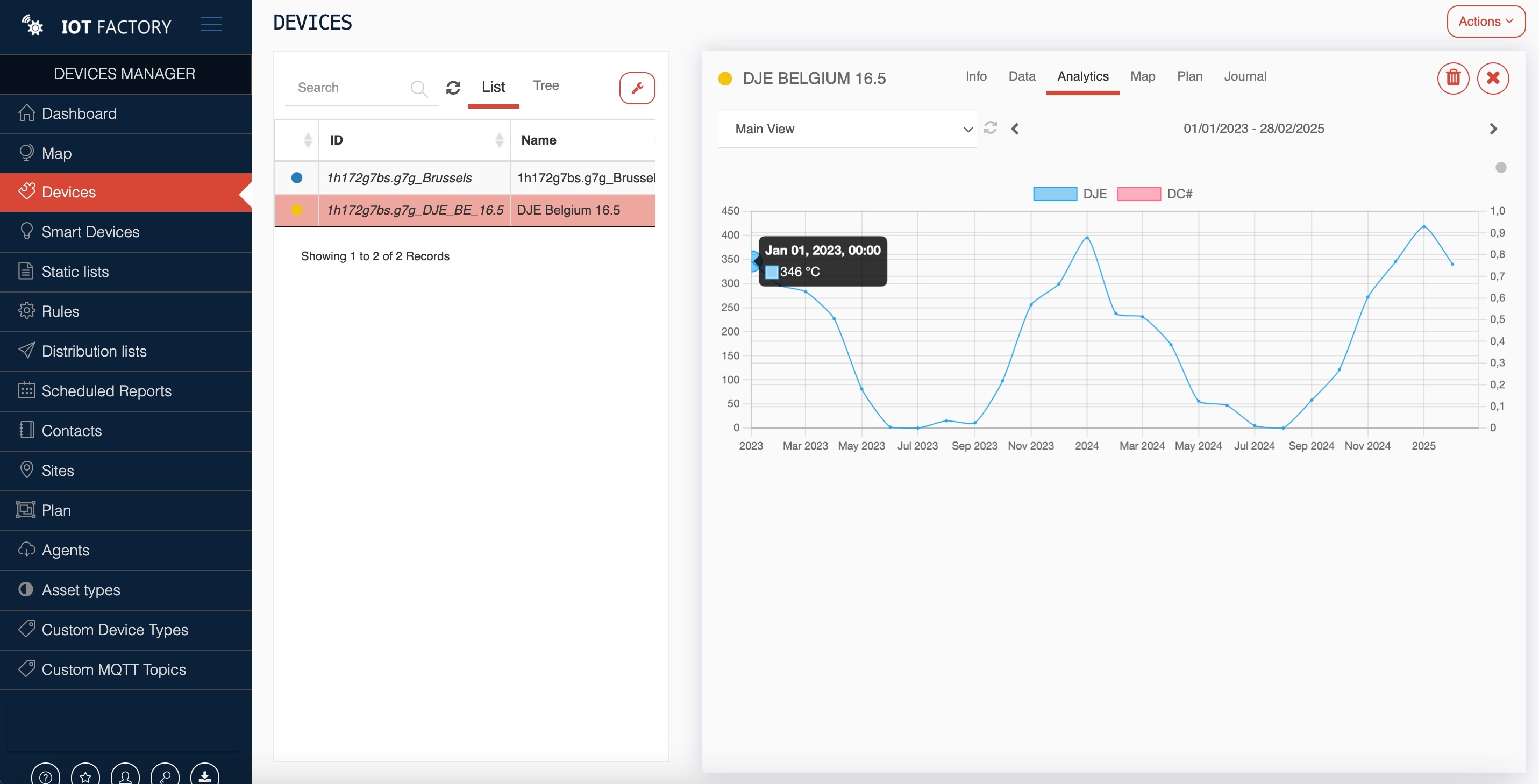
Task: Toggle DC# series in chart legend
Action: pos(1153,194)
